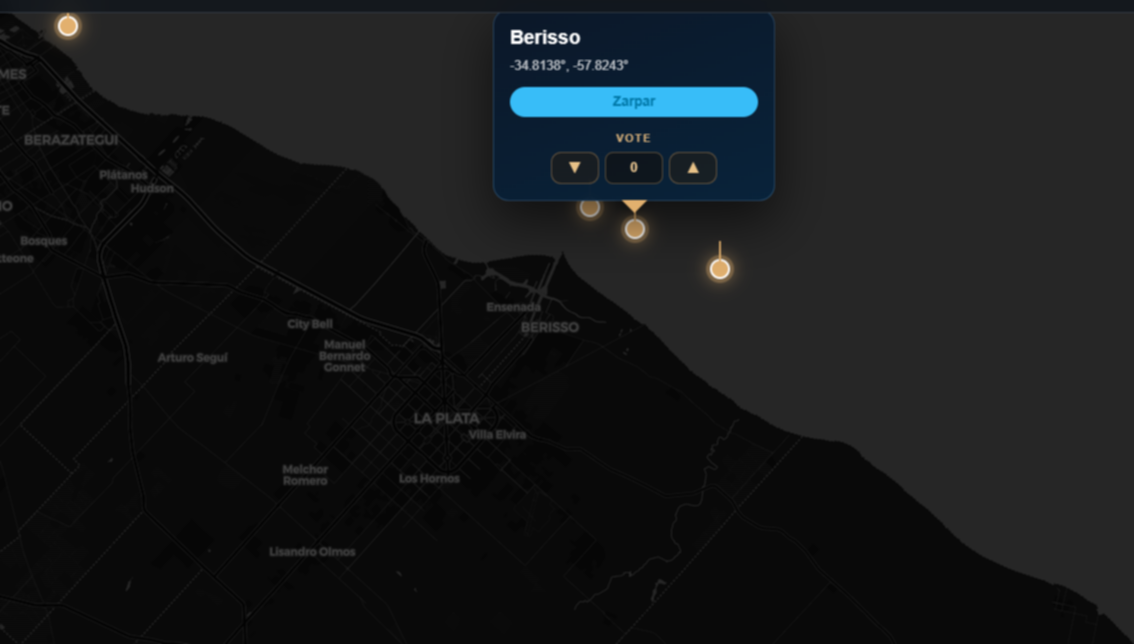
Task: Click the LA PLATA city label
Action: point(446,418)
